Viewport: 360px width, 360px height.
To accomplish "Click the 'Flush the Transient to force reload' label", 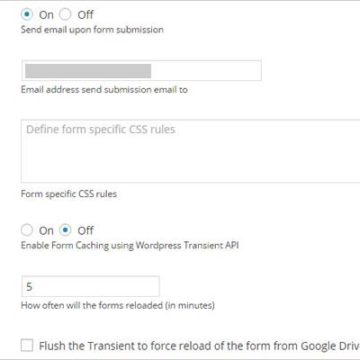I will click(x=199, y=346).
